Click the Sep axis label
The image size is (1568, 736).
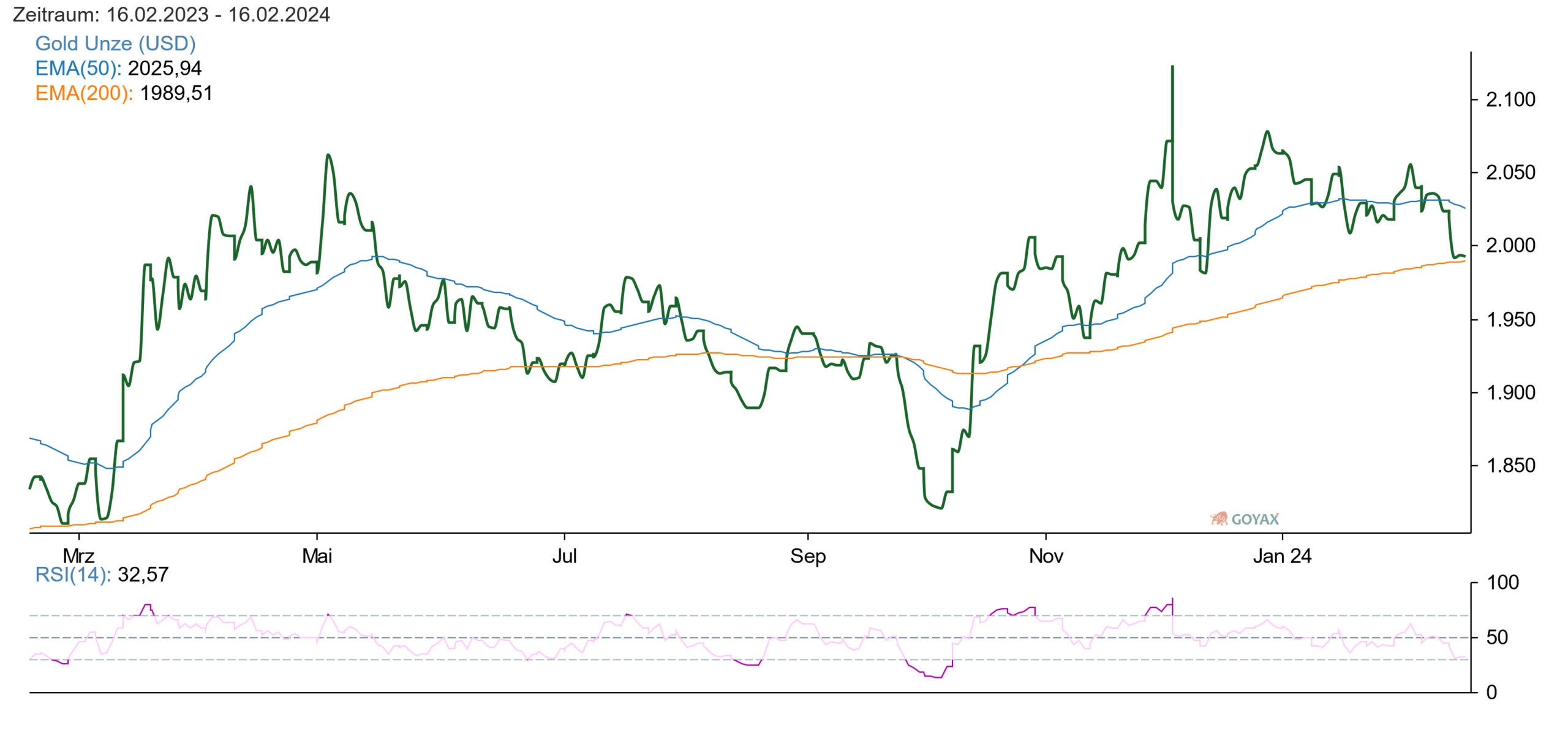807,556
